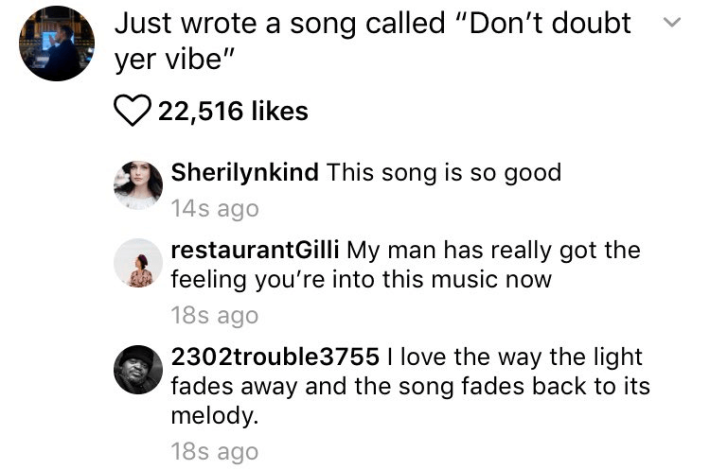Open the post author's profile picture
This screenshot has height=470, width=710.
point(56,42)
